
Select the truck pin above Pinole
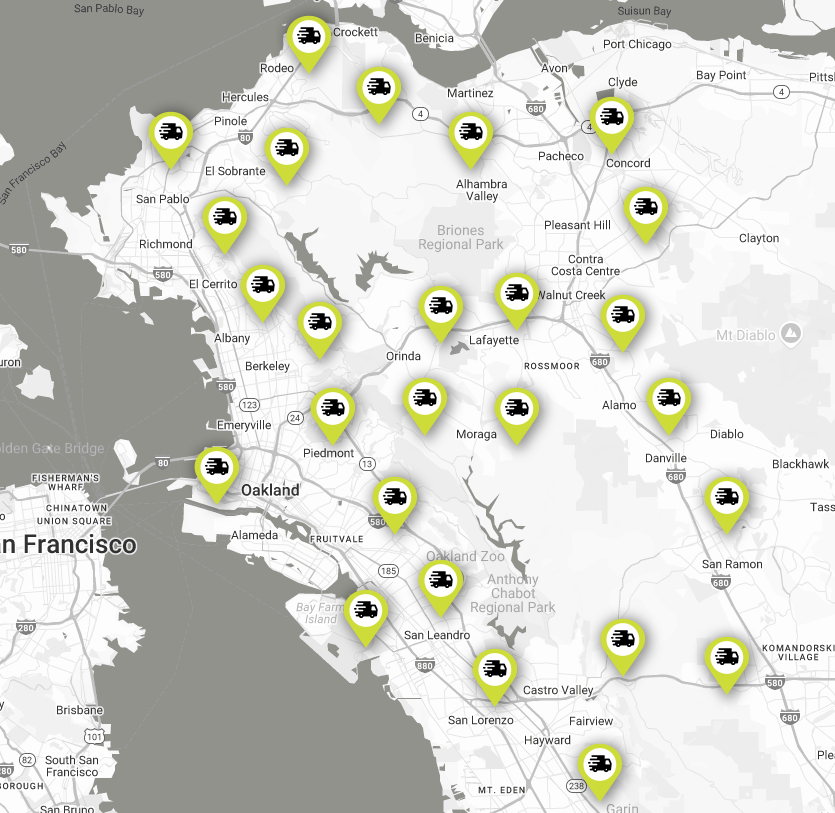tap(171, 133)
